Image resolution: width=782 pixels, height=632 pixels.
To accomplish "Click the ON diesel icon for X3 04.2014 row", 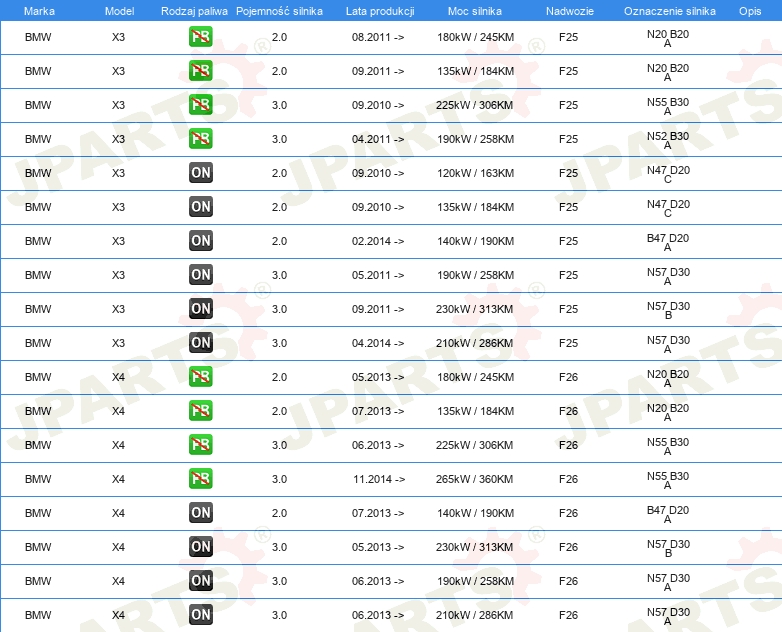I will [200, 343].
